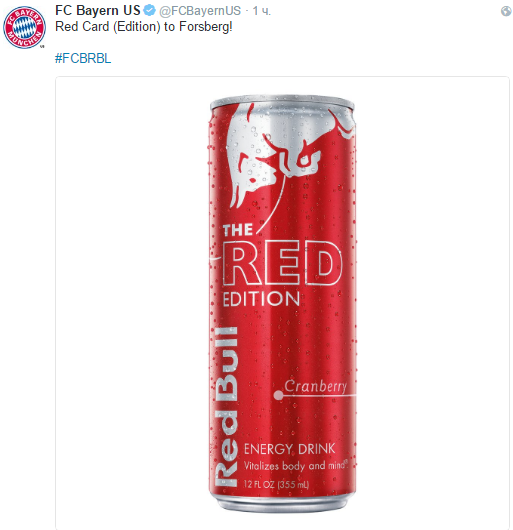The image size is (513, 530).
Task: Open the FC Bayern München avatar logo
Action: [x=24, y=27]
